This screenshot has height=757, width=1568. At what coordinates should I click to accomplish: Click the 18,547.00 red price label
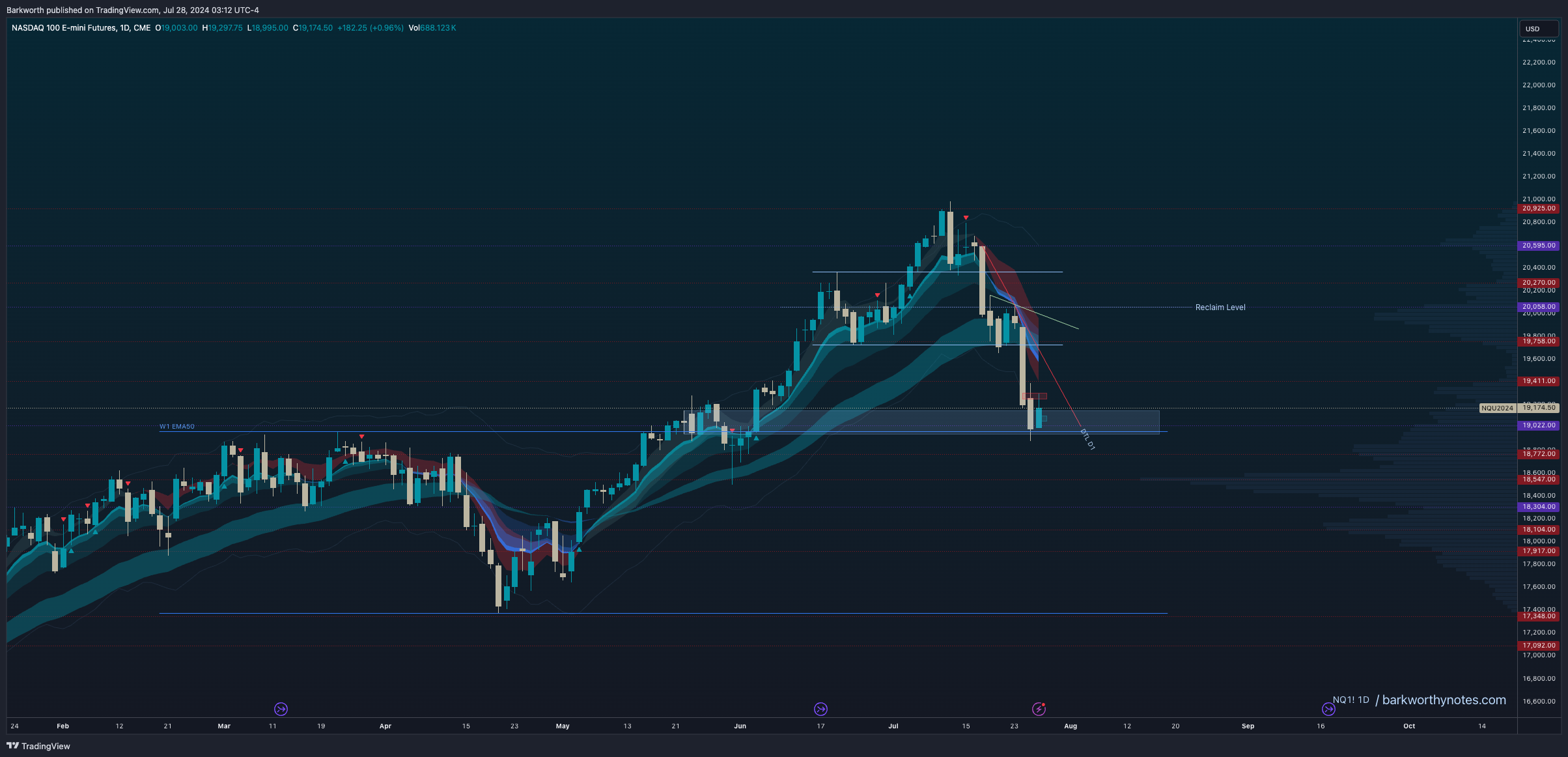tap(1539, 479)
